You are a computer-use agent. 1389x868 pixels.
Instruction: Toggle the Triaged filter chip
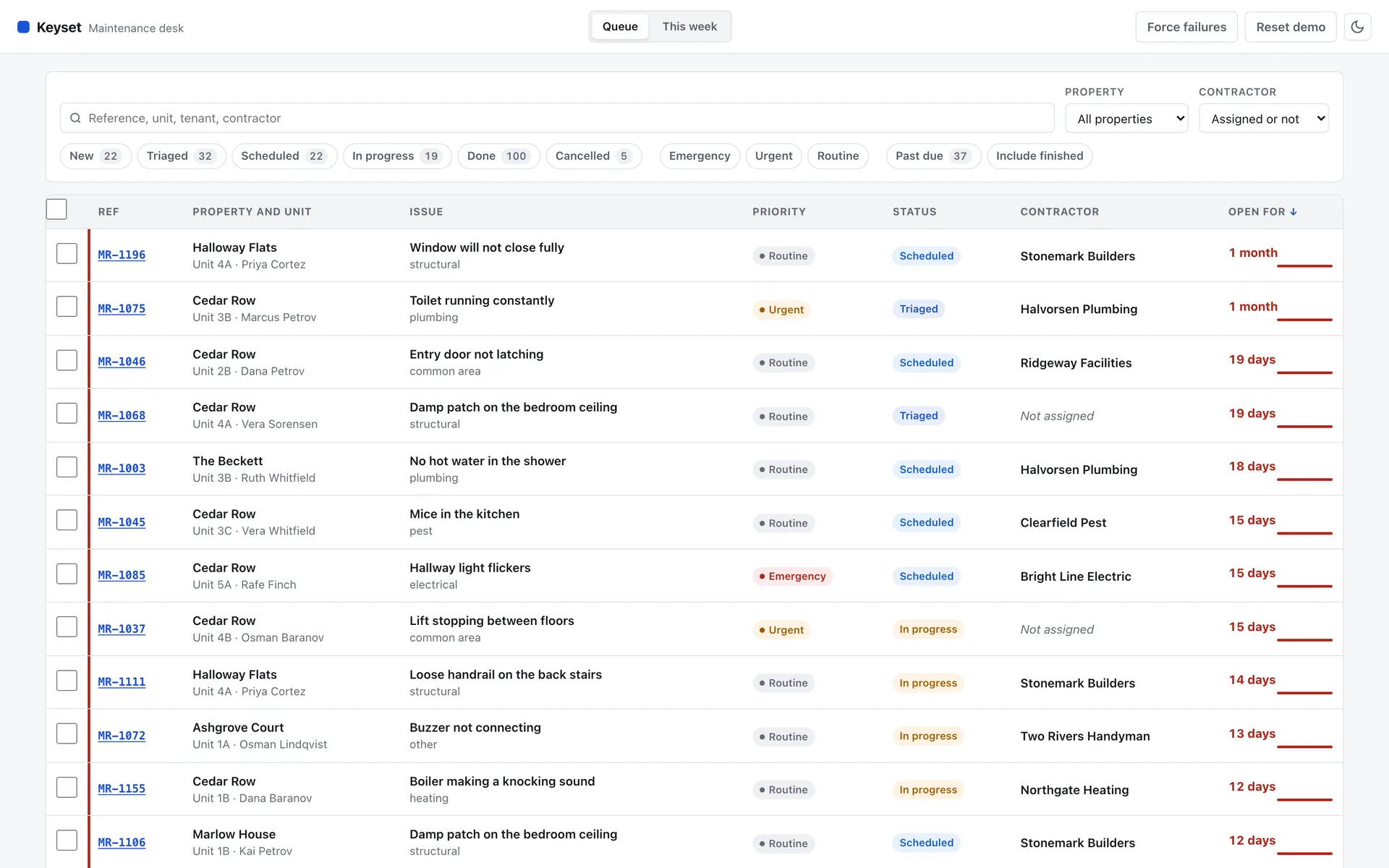point(182,156)
